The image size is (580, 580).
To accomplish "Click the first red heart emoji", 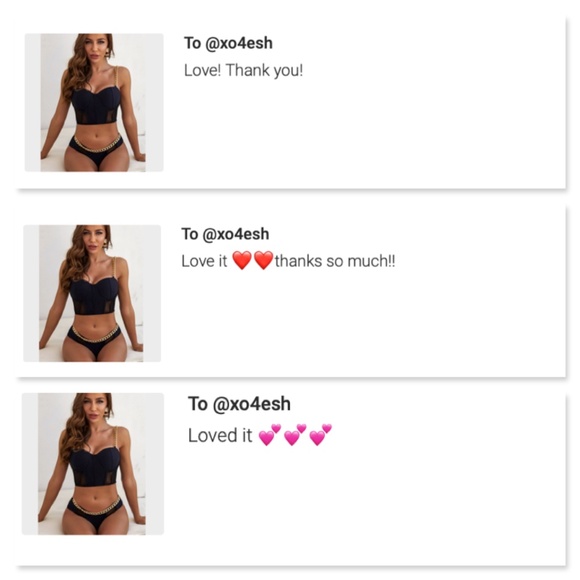I will [x=242, y=260].
